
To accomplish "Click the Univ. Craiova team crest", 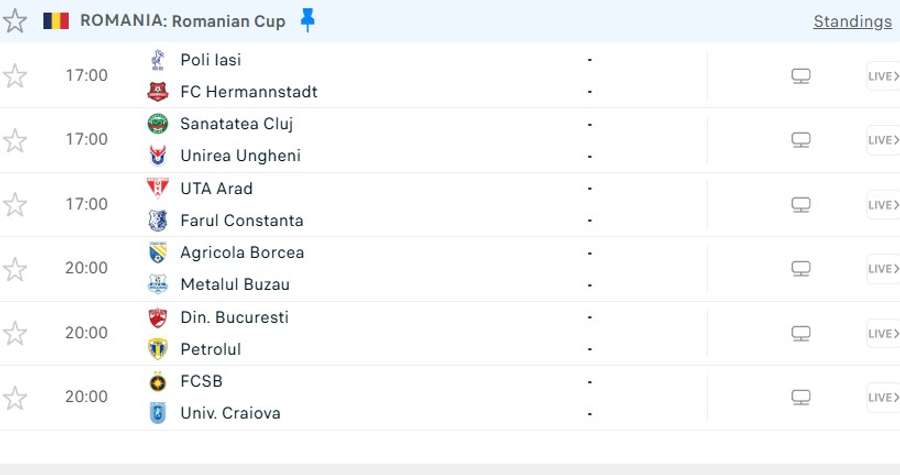I will click(158, 413).
